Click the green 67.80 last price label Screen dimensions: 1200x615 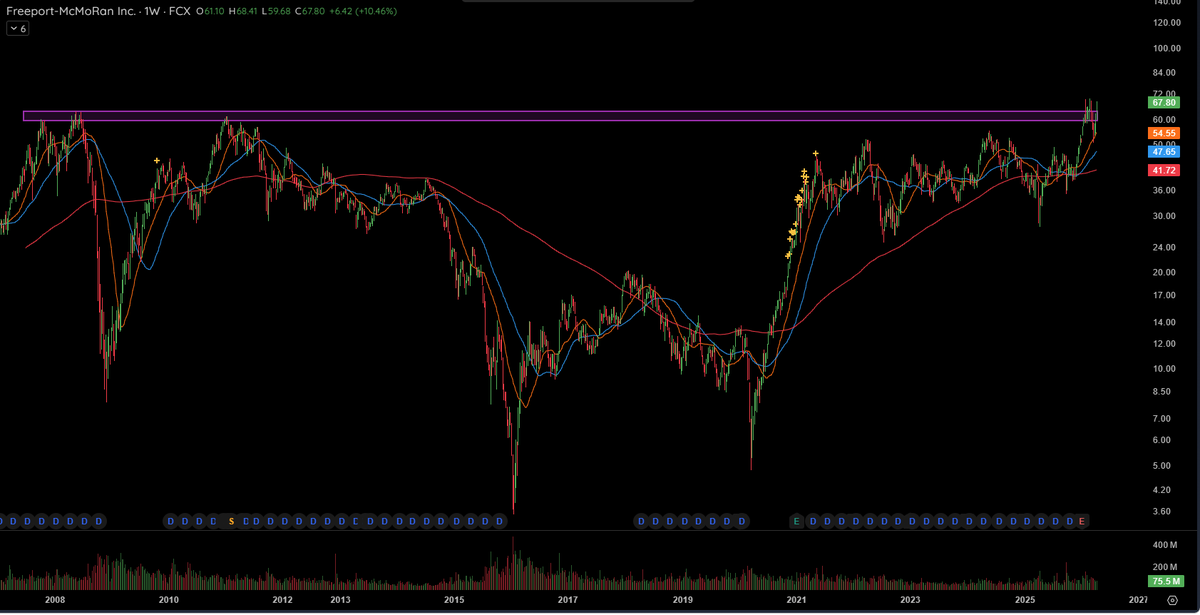[x=1164, y=102]
